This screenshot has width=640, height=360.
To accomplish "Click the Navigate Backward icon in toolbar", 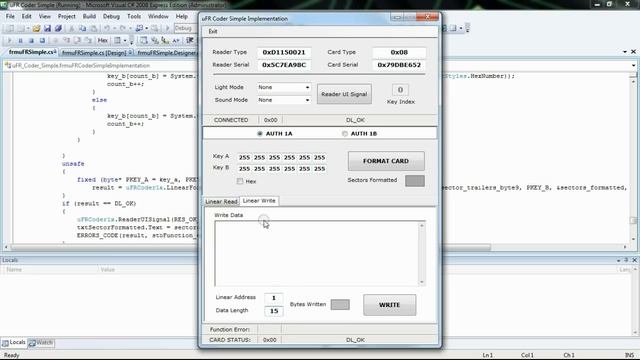I will pyautogui.click(x=139, y=28).
